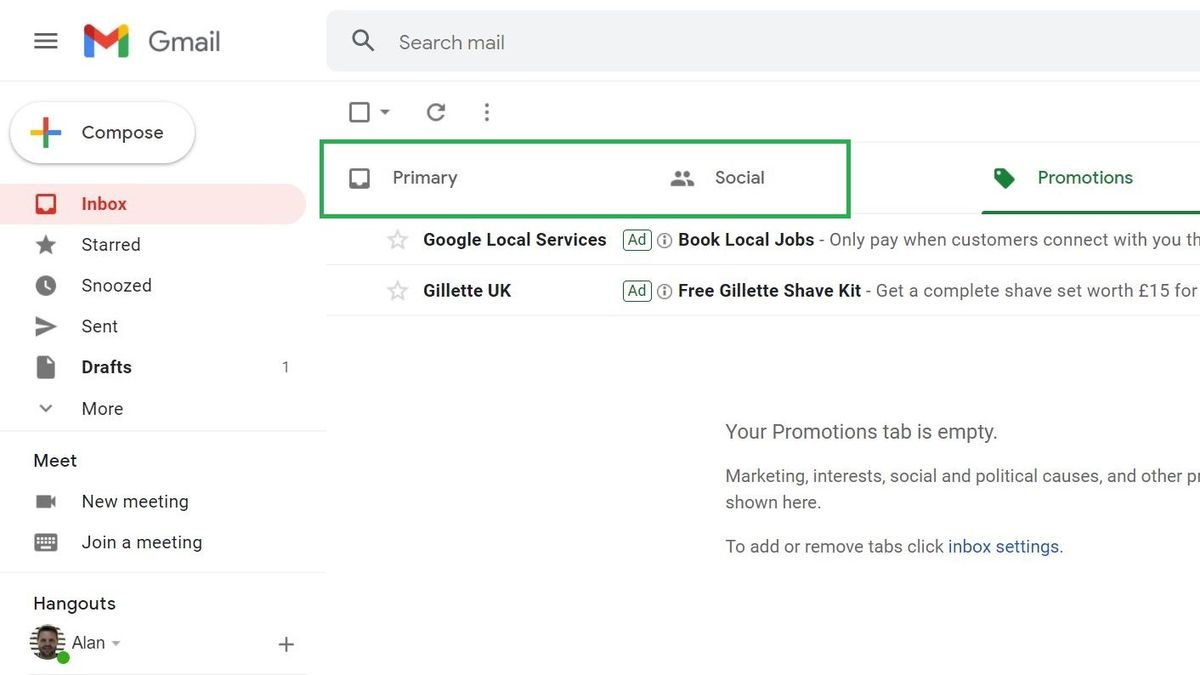Click Alan's profile picture in Hangouts

(x=47, y=642)
